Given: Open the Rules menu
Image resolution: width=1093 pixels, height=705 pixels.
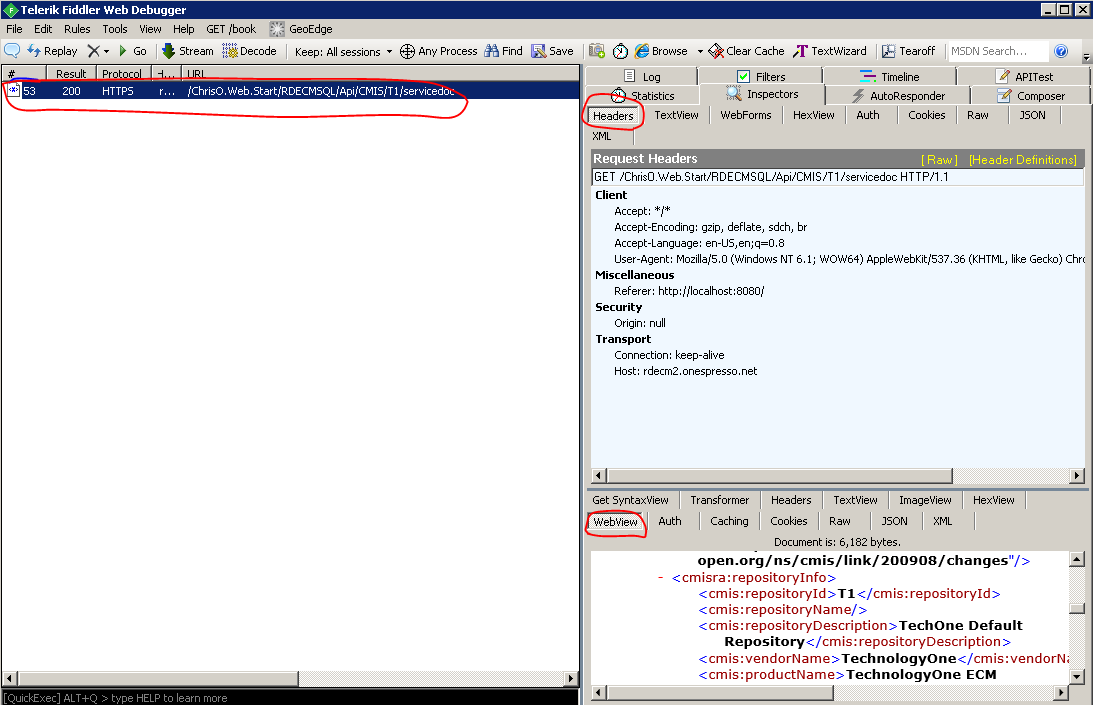Looking at the screenshot, I should [77, 29].
